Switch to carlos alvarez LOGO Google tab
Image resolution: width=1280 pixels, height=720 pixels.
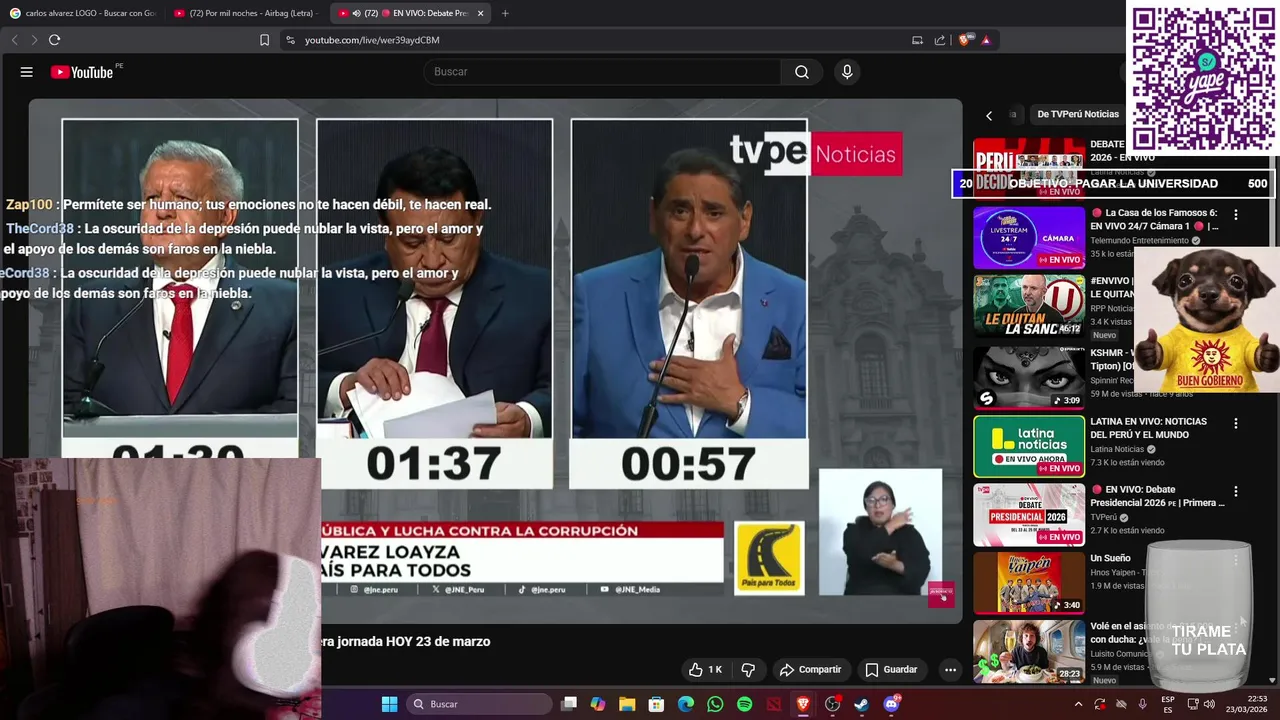coord(82,13)
